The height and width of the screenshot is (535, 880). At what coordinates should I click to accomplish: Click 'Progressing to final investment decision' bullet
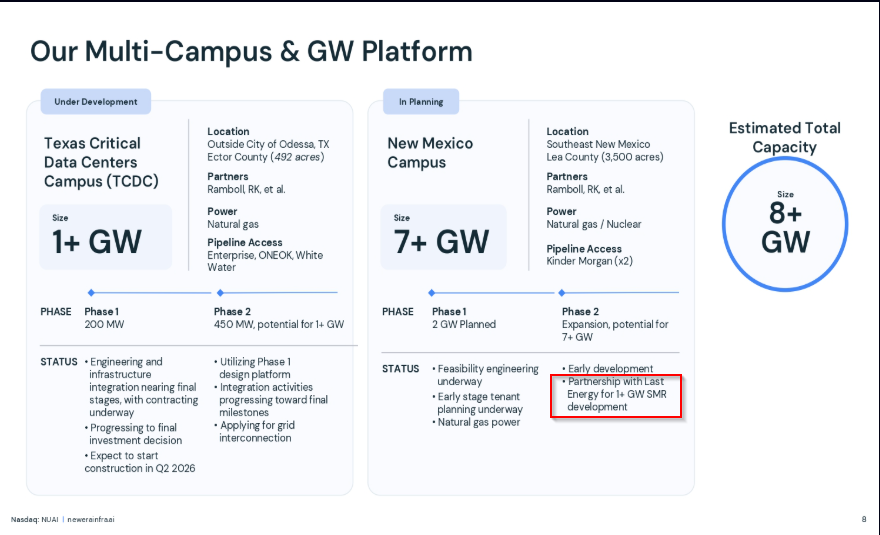(134, 434)
